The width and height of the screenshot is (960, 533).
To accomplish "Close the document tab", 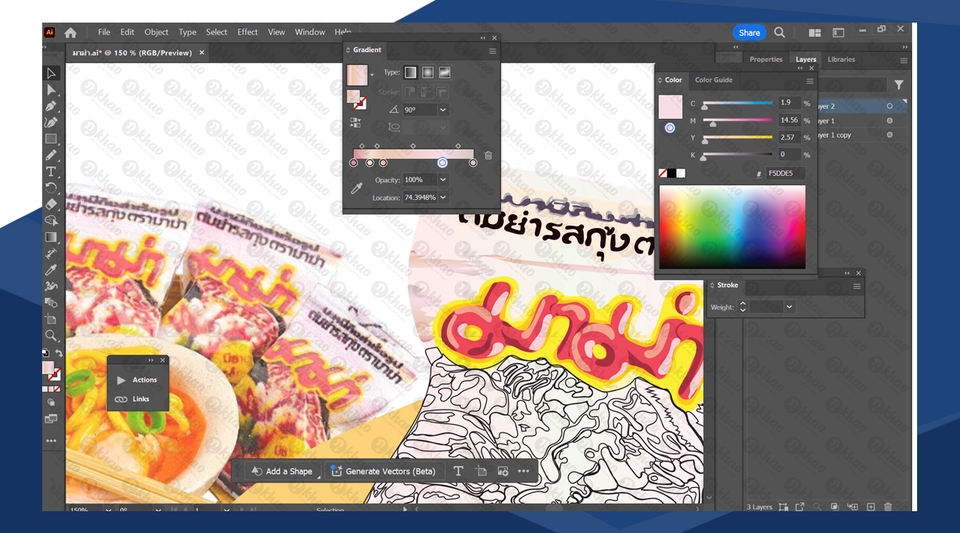I will point(201,53).
